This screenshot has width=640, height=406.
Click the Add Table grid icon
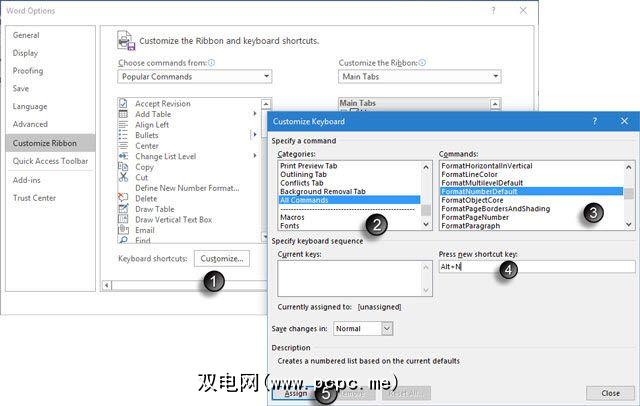[x=123, y=114]
